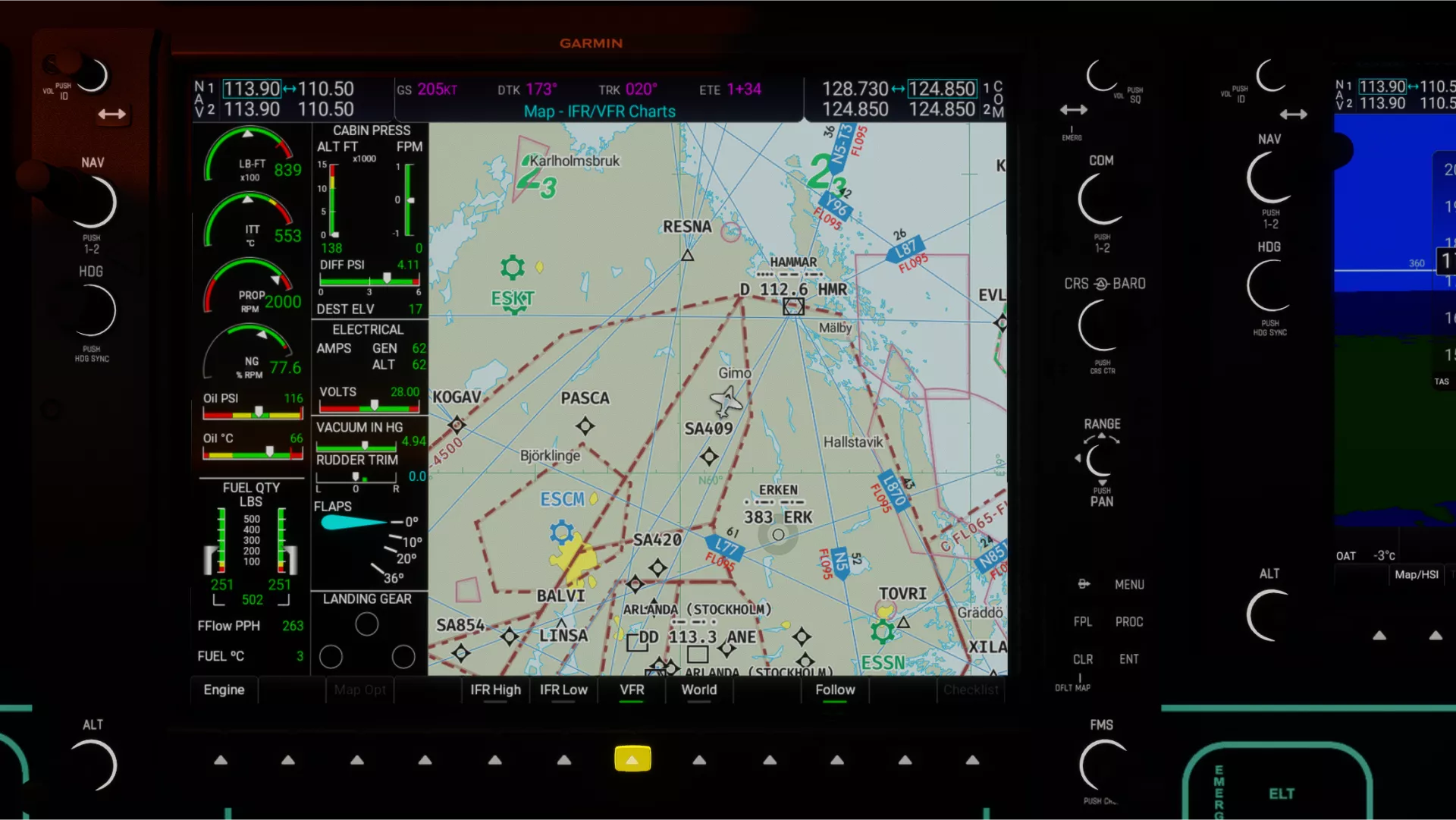Click the Direct-To icon beside MENU

1083,584
